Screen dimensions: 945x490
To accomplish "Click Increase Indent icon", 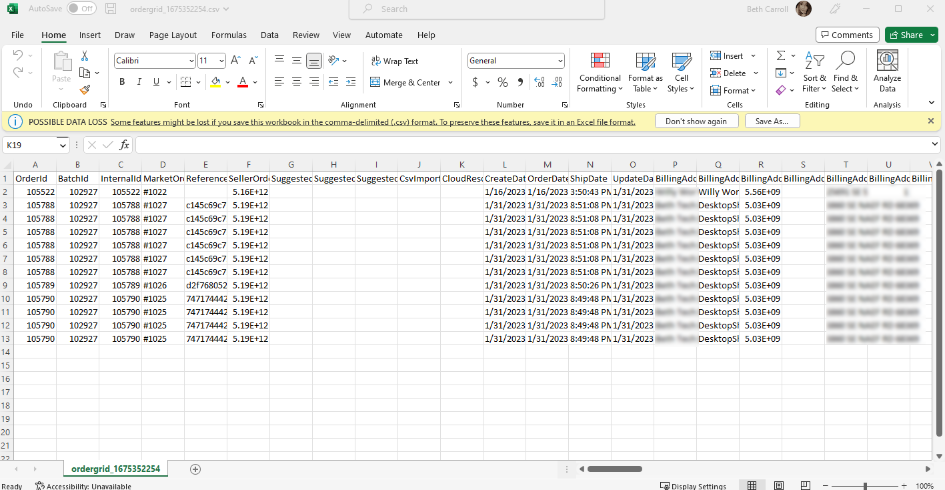I will tap(351, 82).
